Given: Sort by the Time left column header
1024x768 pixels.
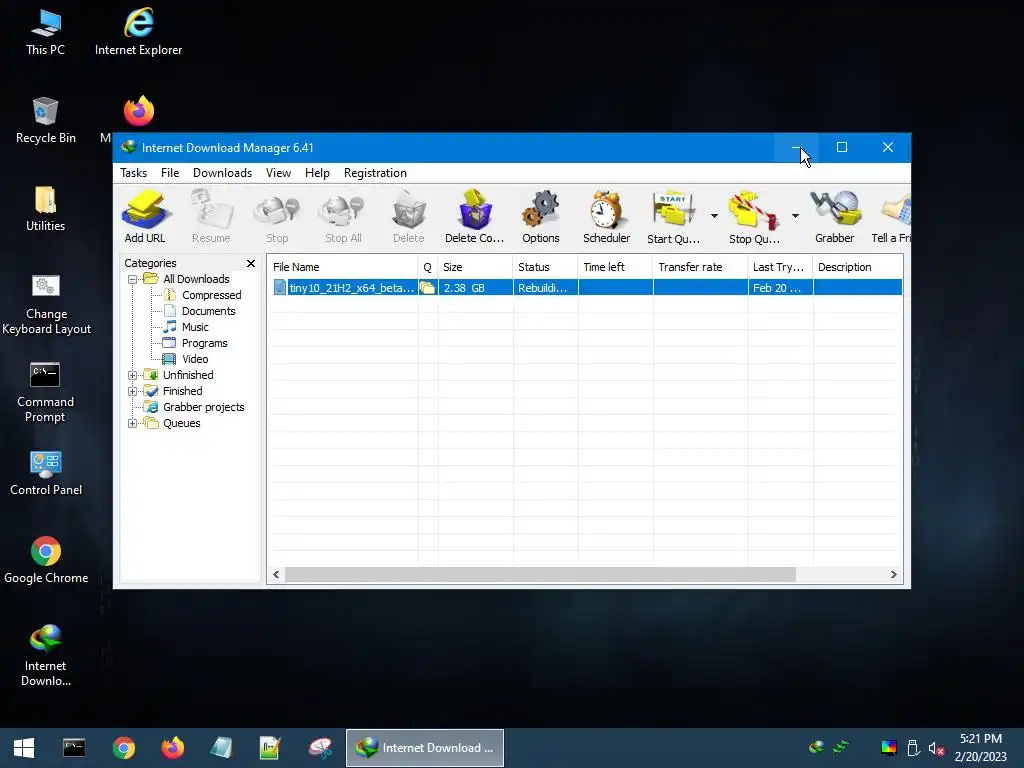Looking at the screenshot, I should pos(615,267).
